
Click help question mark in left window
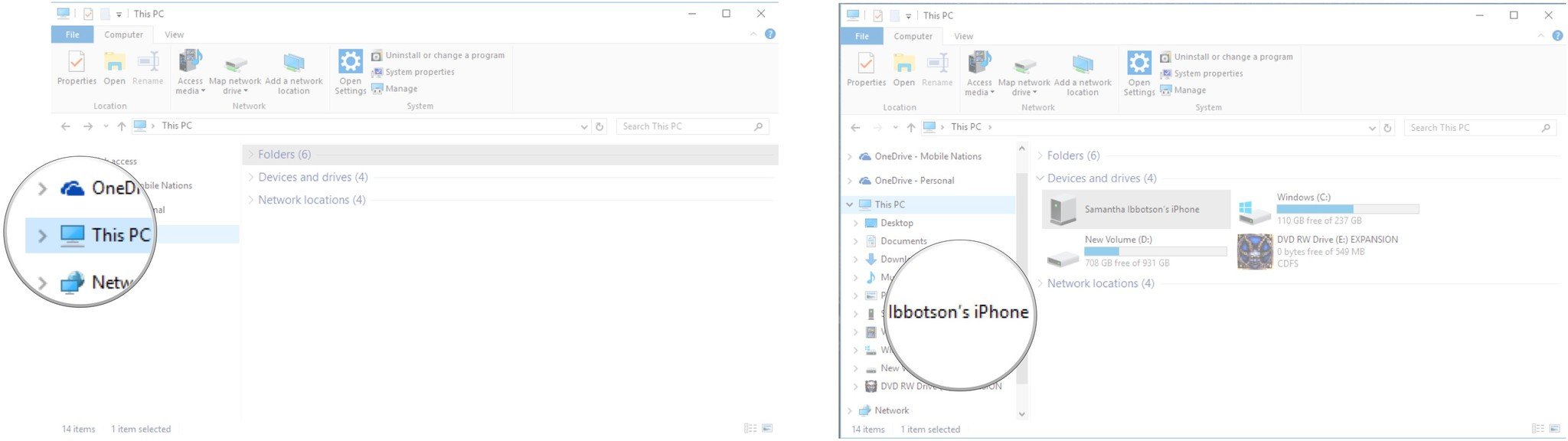[x=770, y=34]
